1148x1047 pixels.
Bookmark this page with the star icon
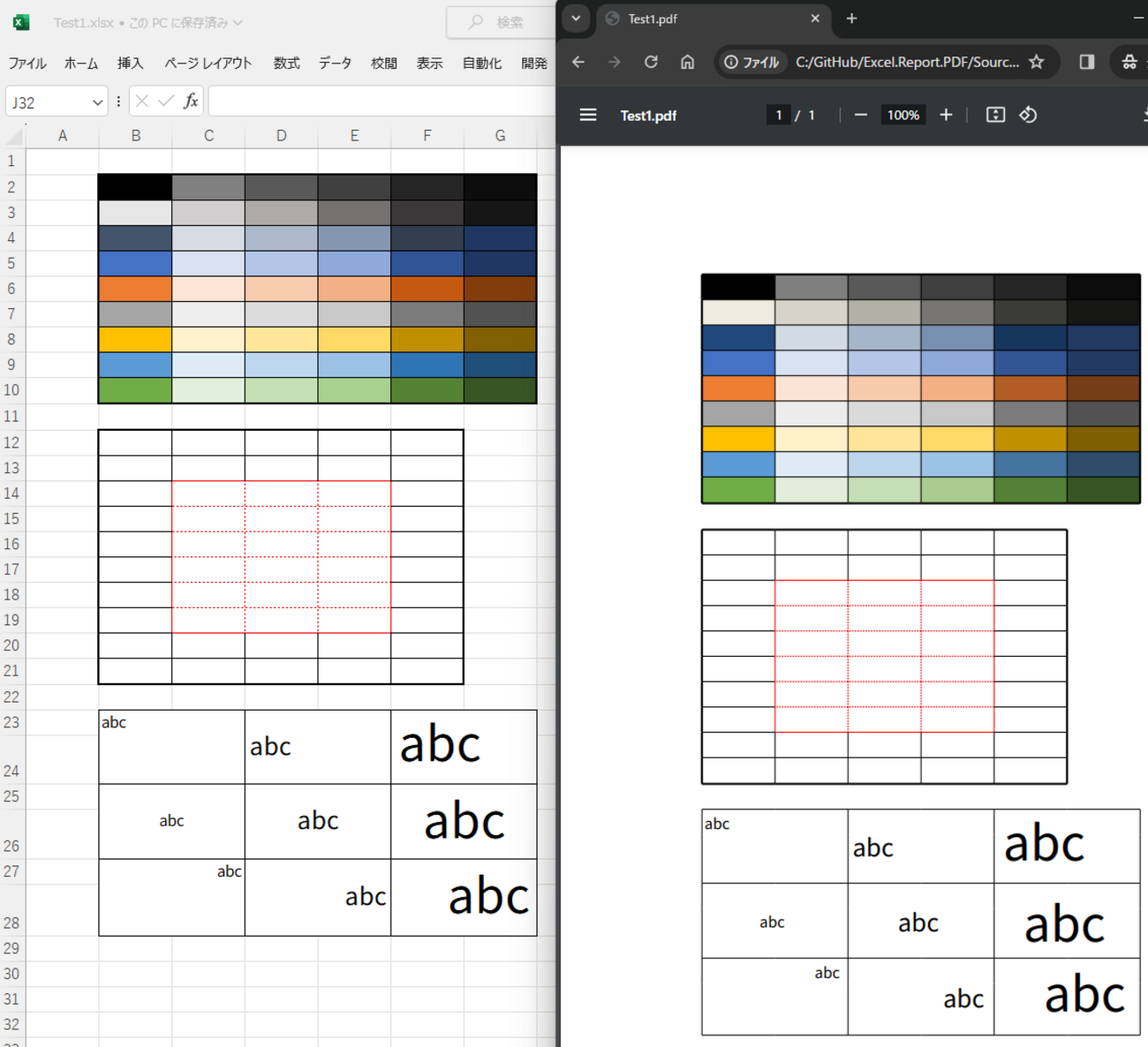pos(1037,62)
